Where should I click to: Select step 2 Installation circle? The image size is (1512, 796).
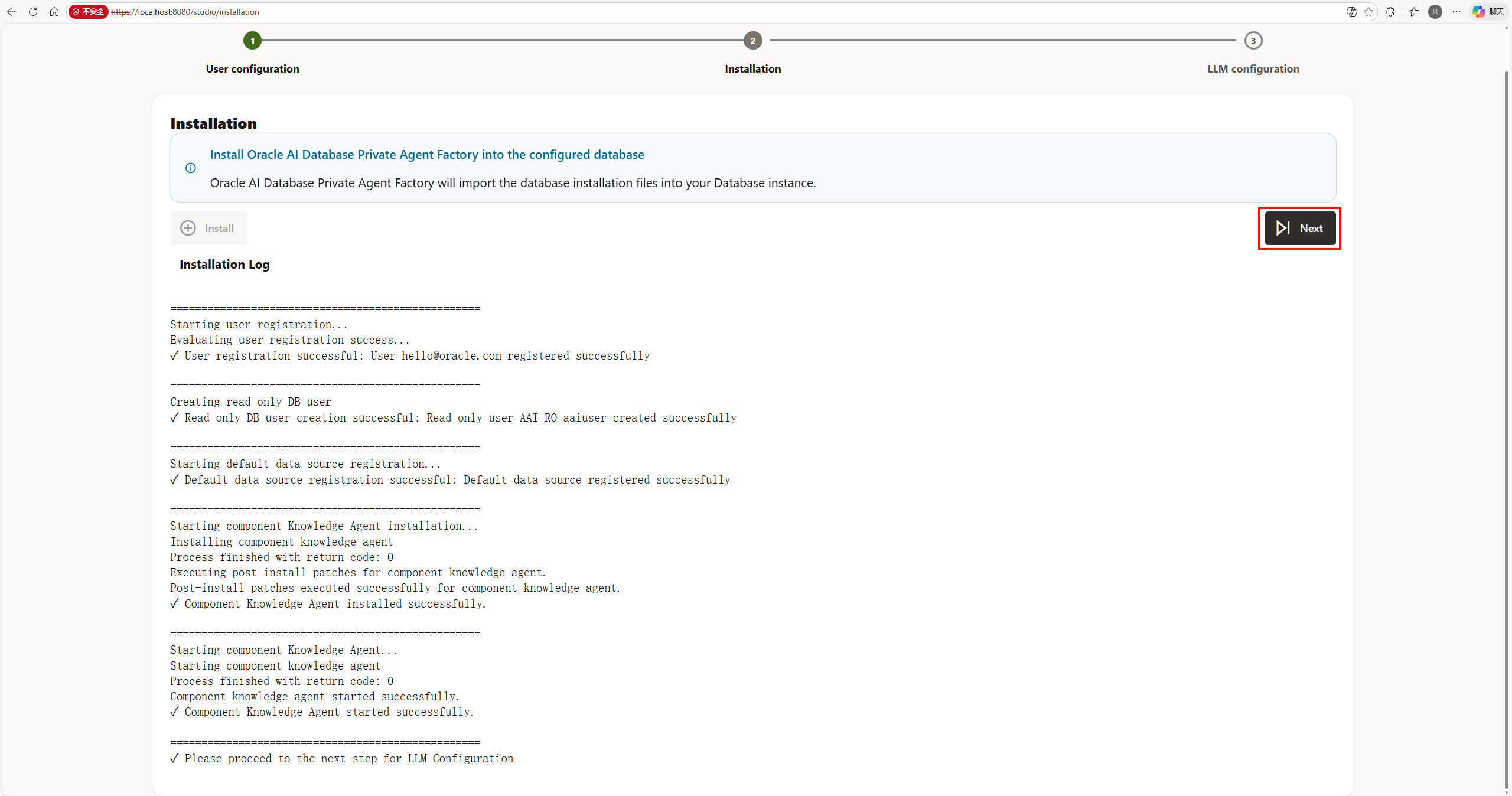(x=752, y=41)
